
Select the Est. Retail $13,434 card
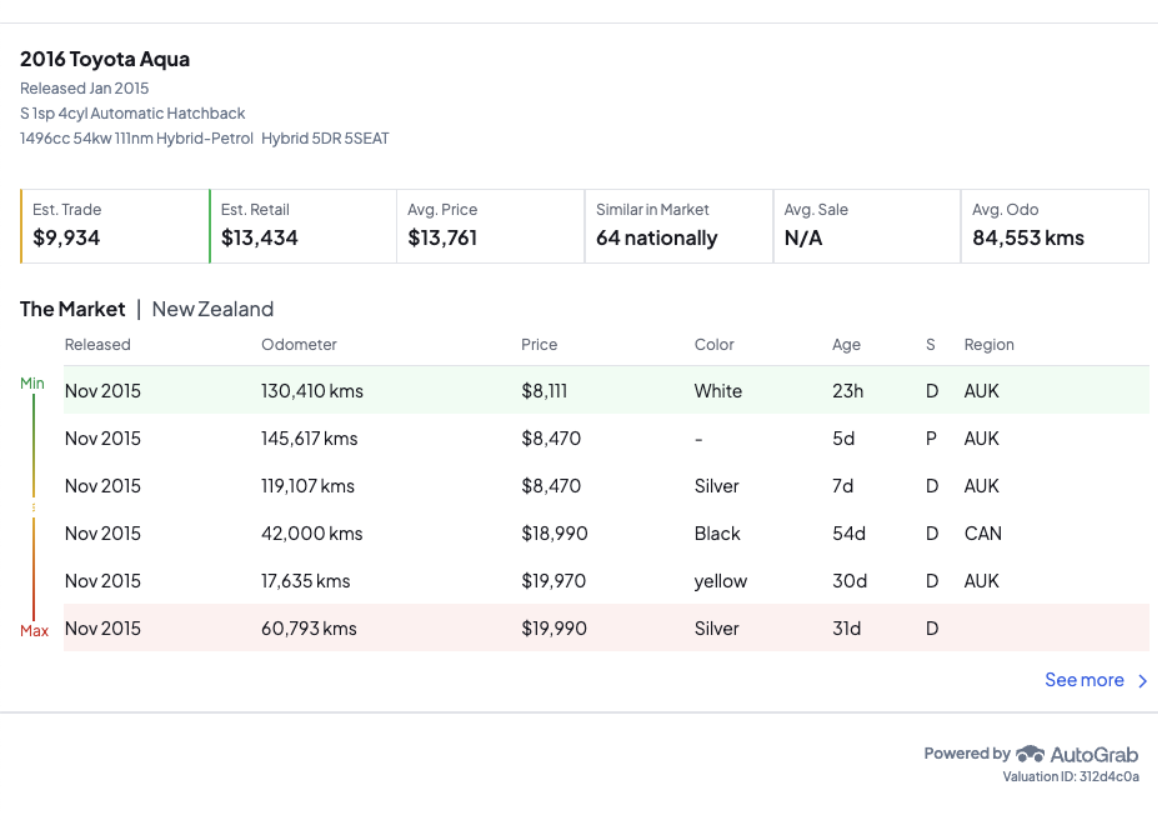coord(302,226)
